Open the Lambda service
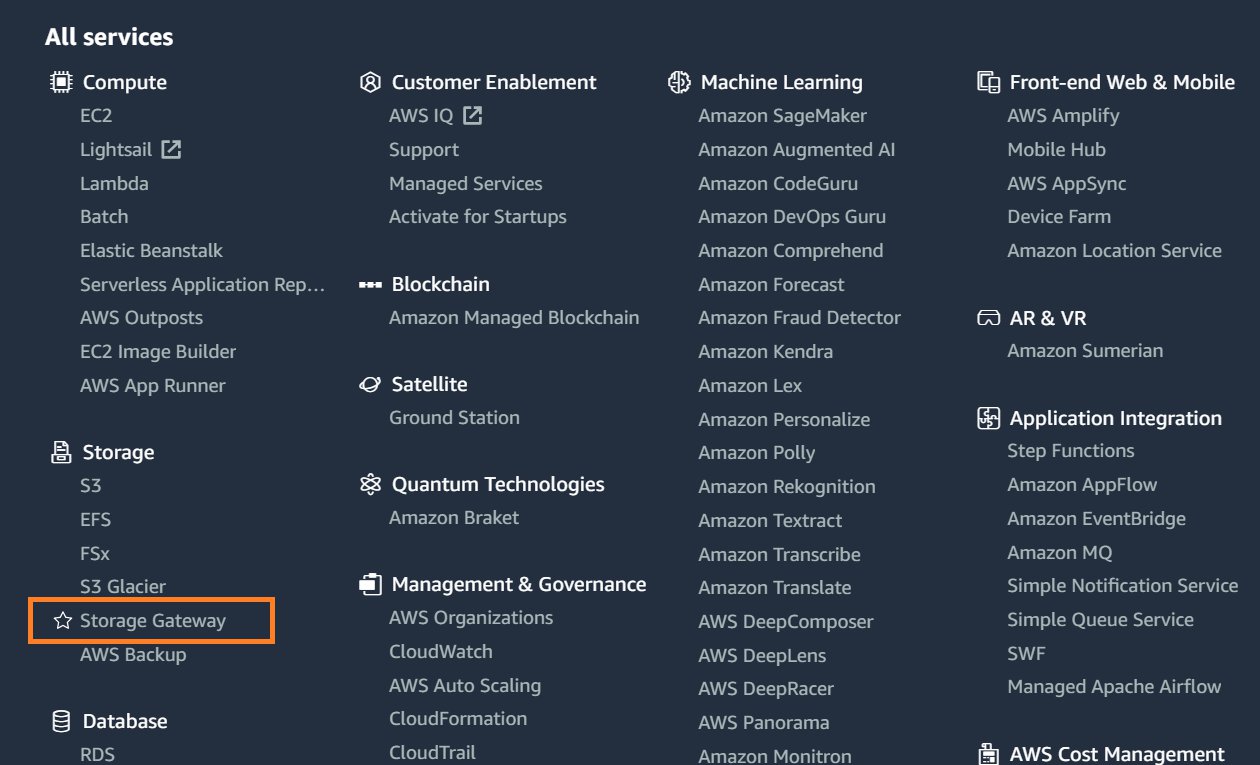The image size is (1260, 765). coord(114,184)
